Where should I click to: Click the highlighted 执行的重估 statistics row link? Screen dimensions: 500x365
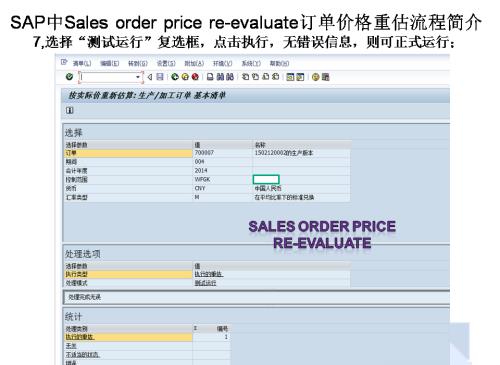(80, 337)
